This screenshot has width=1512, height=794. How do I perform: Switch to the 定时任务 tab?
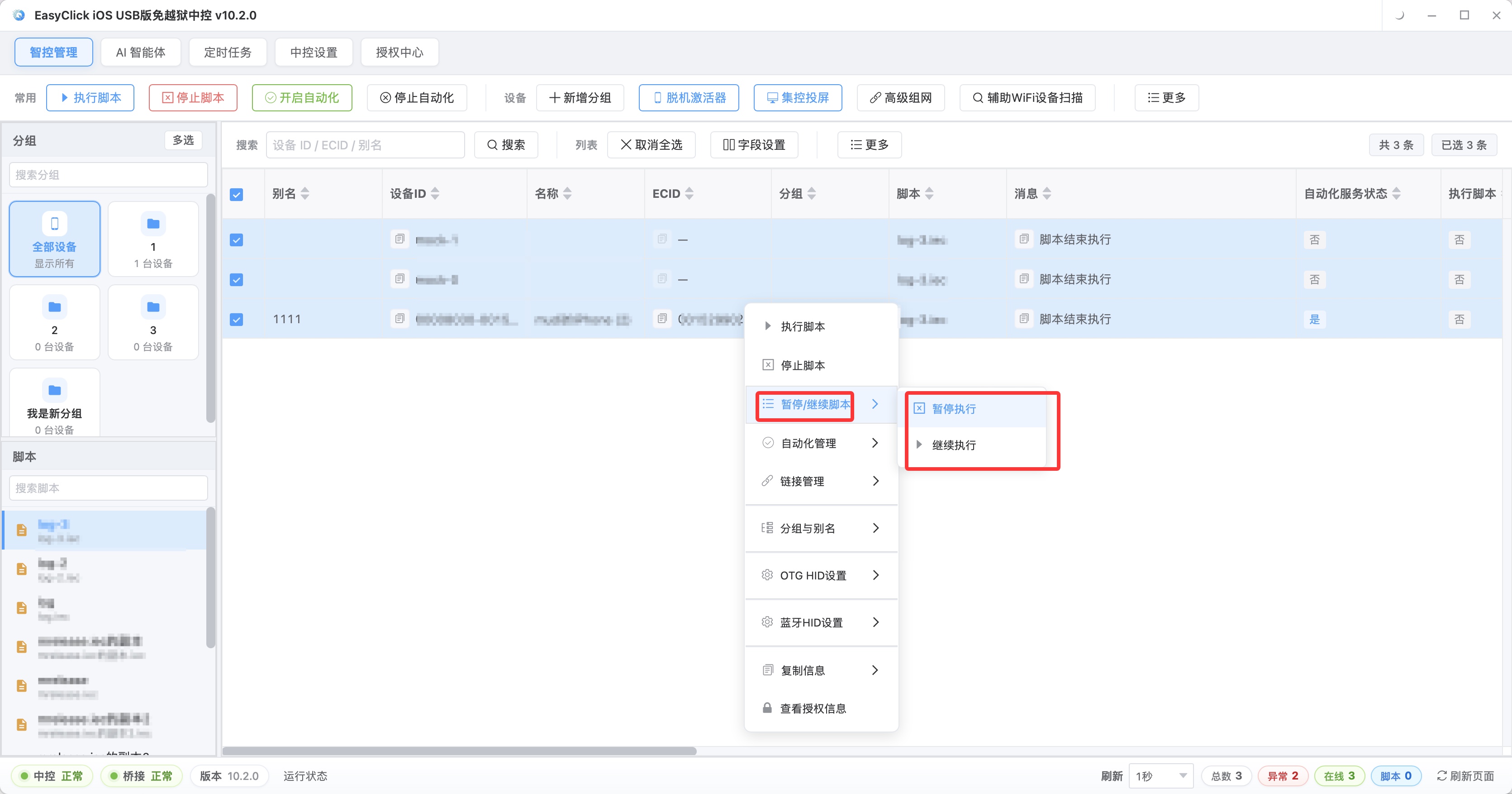point(227,52)
